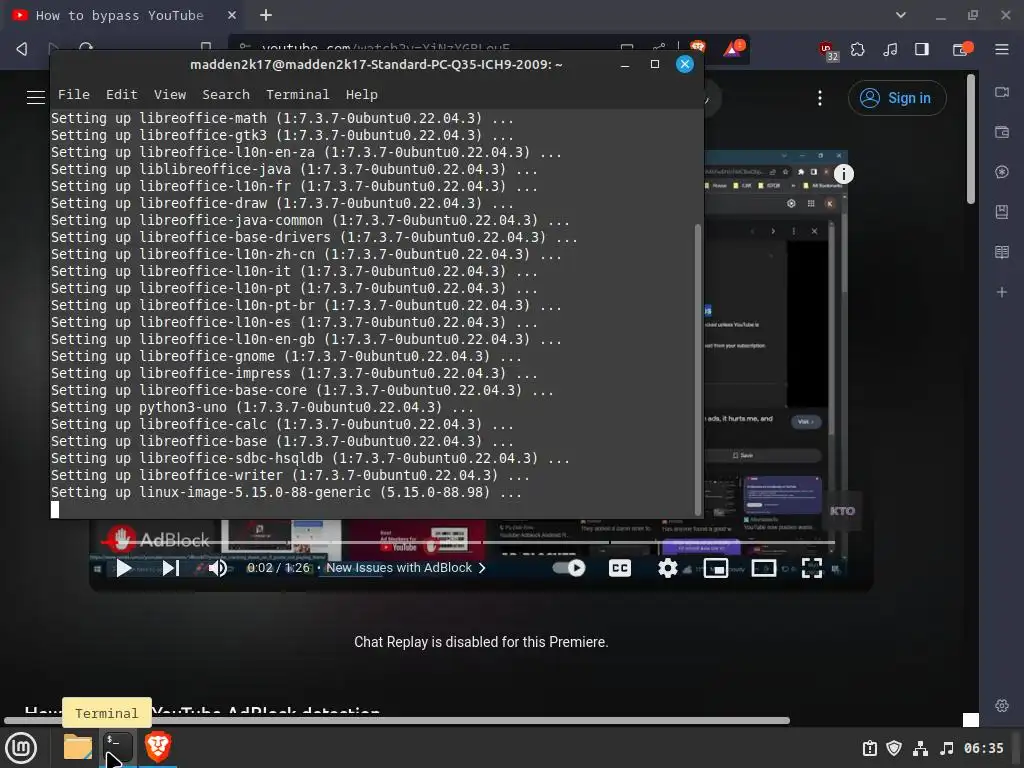Toggle the autoplay switch
The height and width of the screenshot is (768, 1024).
tap(569, 568)
